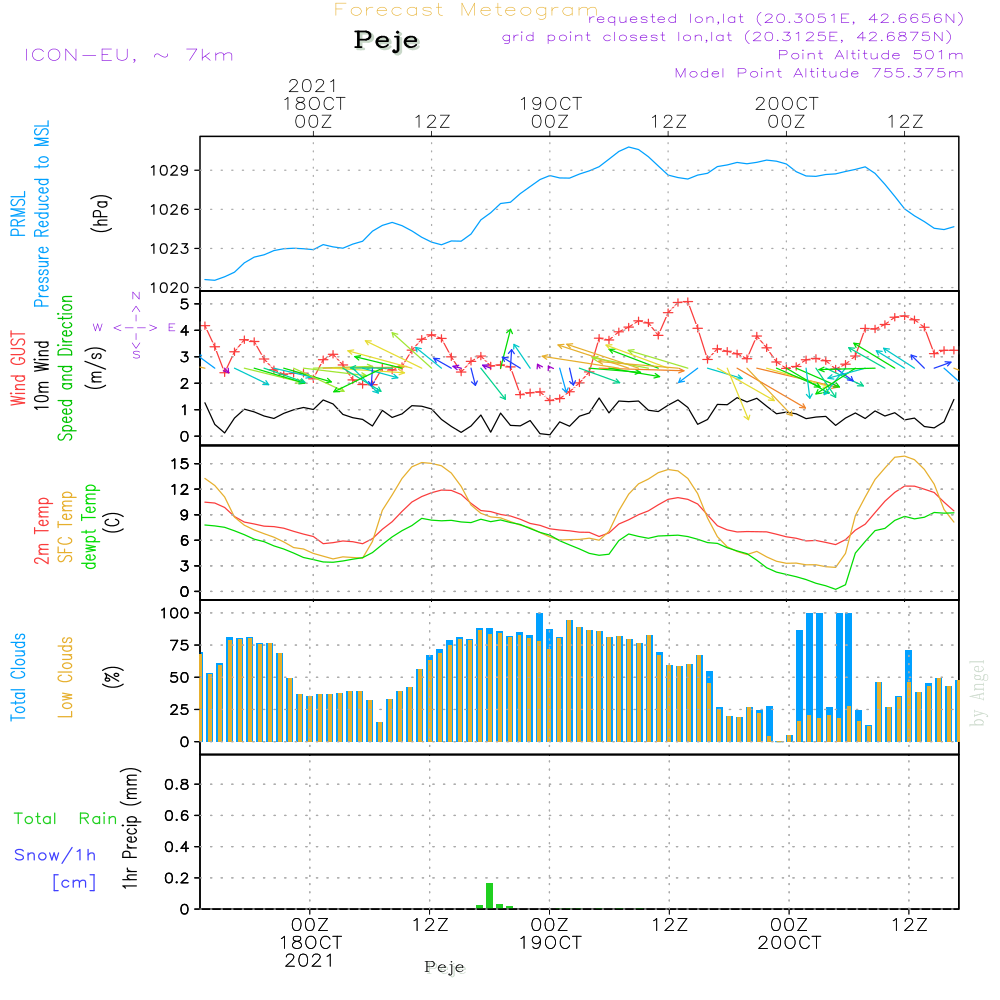Click the 'Forecast Meteogram' title text
Image resolution: width=1000 pixels, height=1000 pixels.
click(x=466, y=10)
